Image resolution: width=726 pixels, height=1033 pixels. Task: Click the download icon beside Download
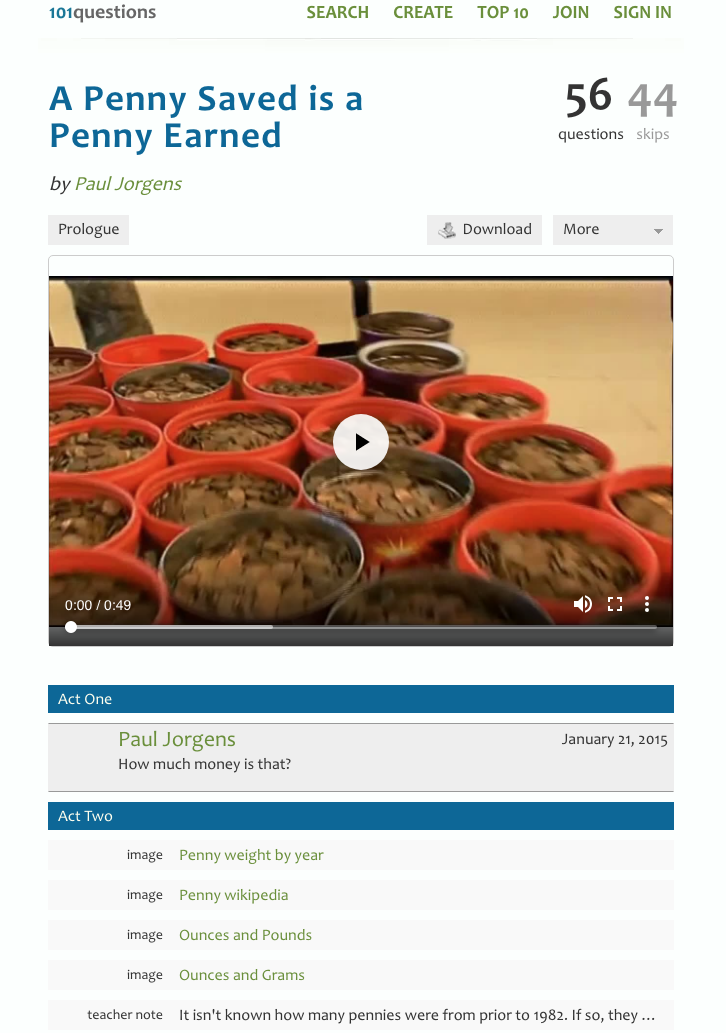(447, 230)
